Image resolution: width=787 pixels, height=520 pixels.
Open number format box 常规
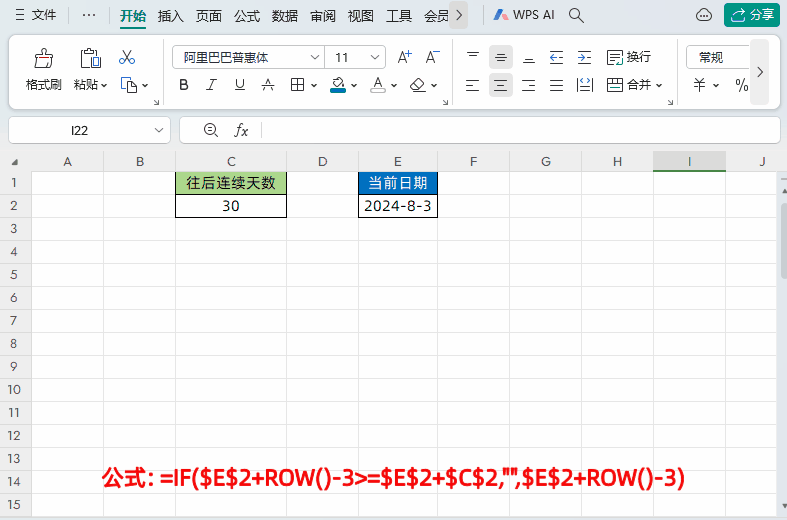pyautogui.click(x=718, y=57)
